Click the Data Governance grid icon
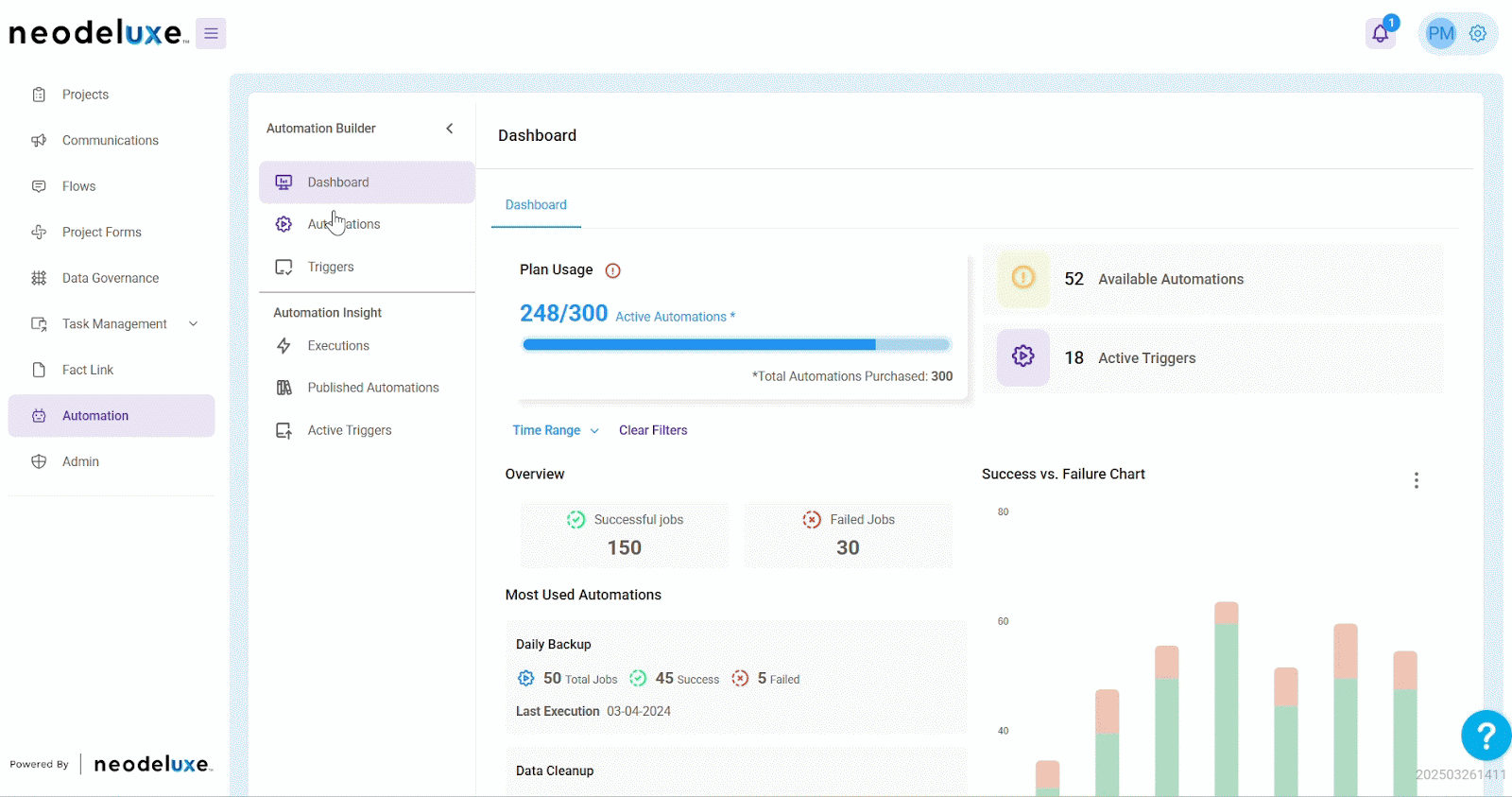Screen dimensions: 1512x797 (39, 278)
